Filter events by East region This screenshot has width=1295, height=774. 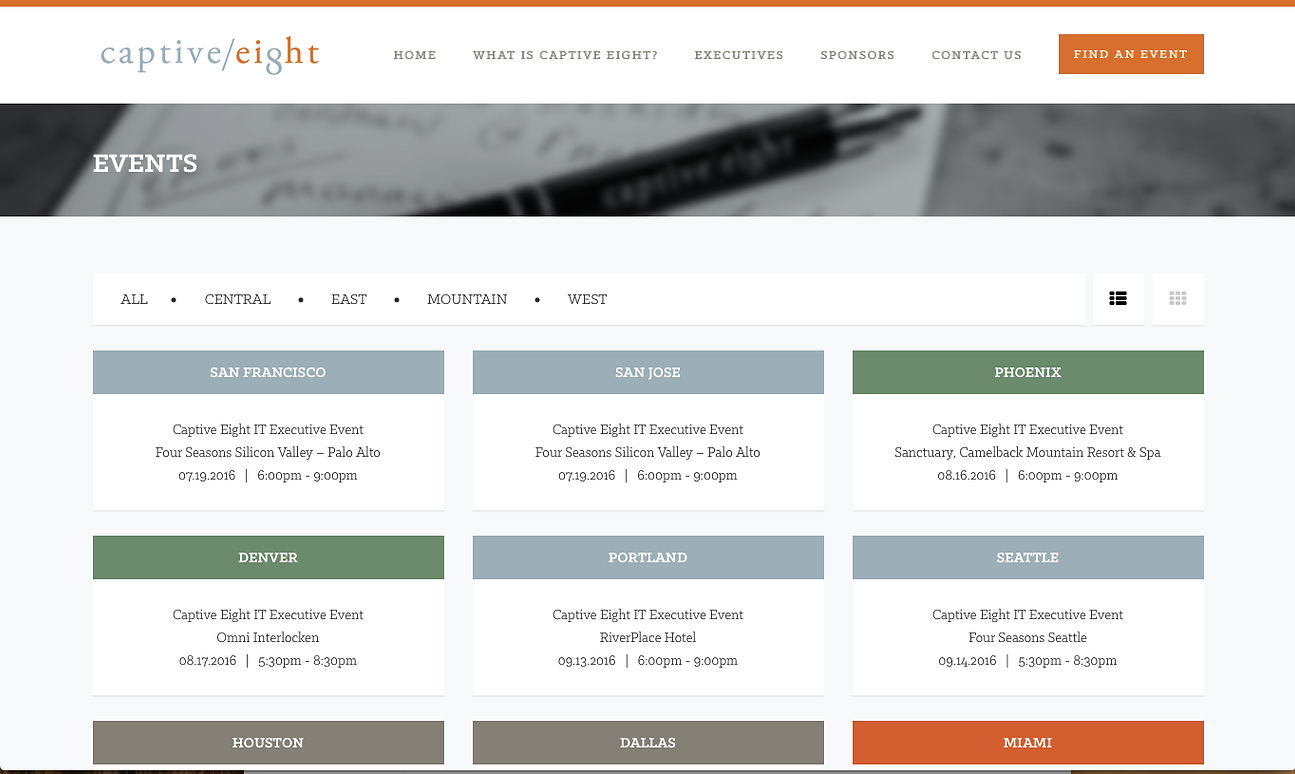349,299
